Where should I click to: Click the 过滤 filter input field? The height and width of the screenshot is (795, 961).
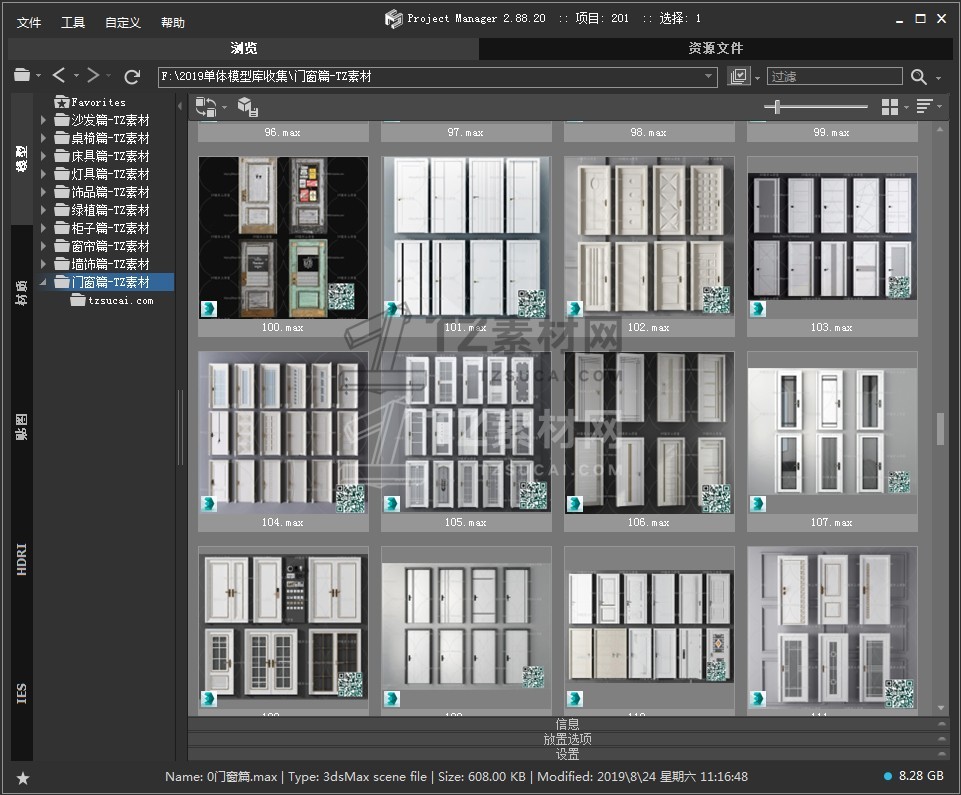(834, 76)
